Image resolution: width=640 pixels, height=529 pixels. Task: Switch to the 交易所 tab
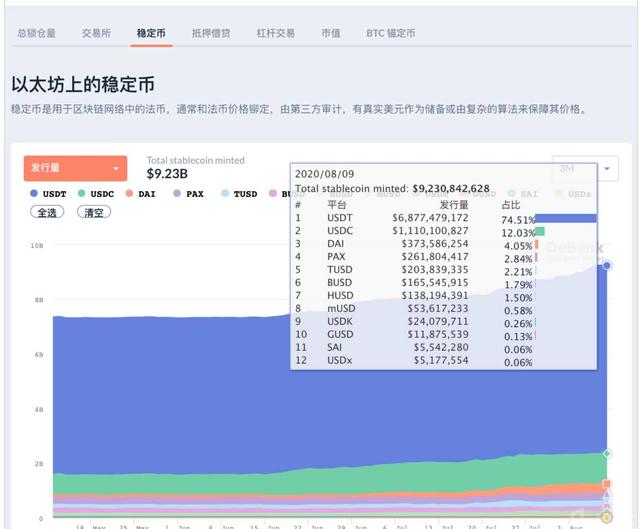click(96, 33)
